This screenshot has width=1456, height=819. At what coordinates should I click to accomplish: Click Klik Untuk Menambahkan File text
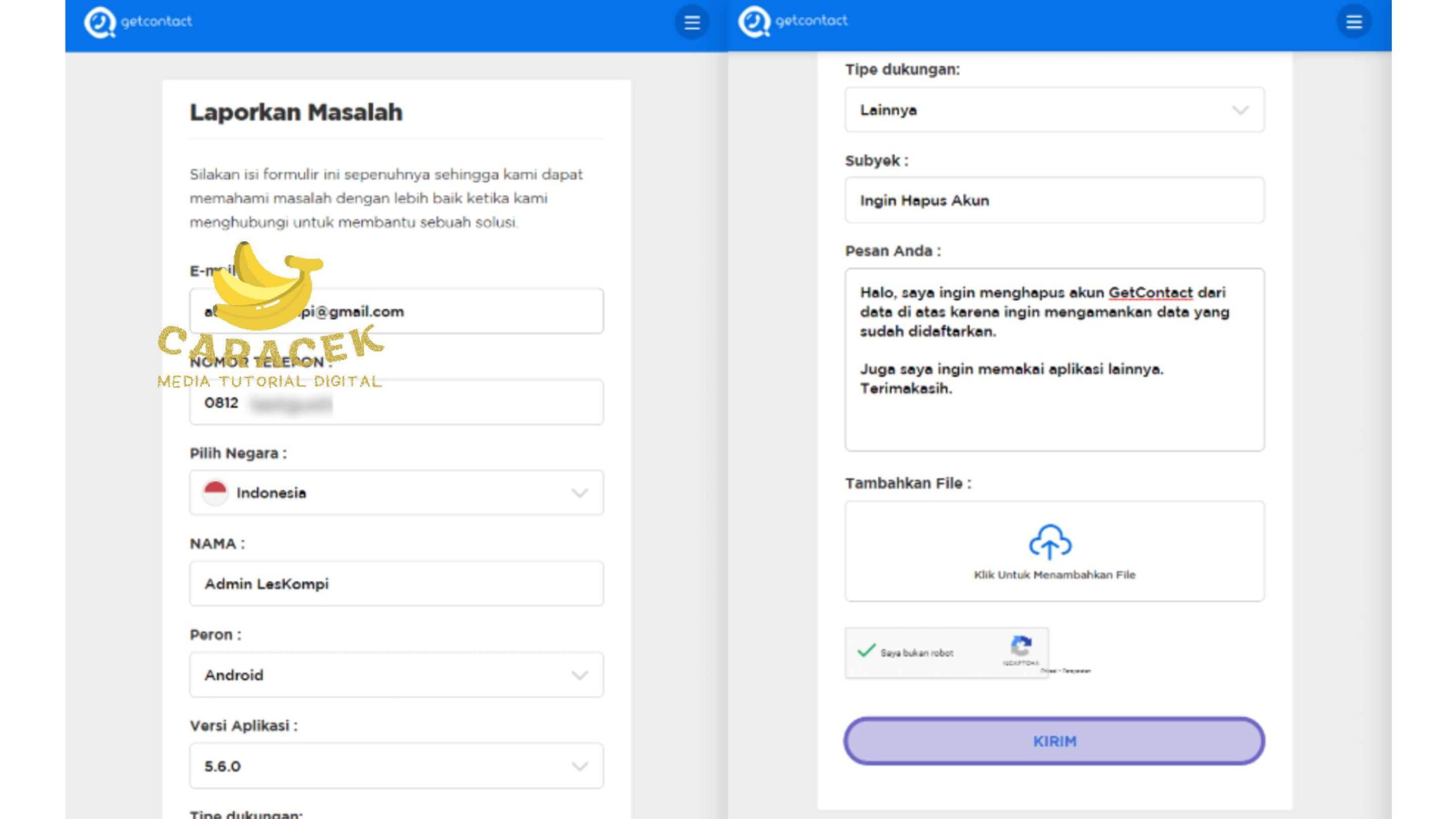coord(1054,575)
